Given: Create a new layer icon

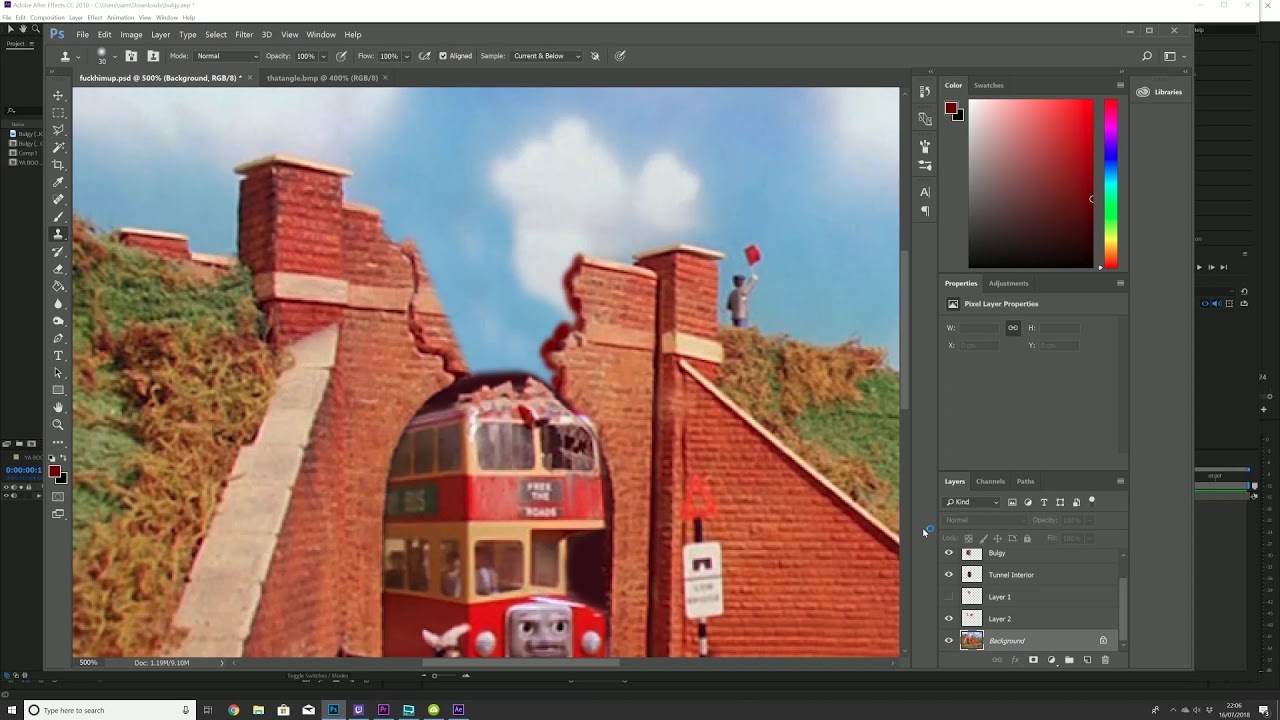Looking at the screenshot, I should [1087, 660].
